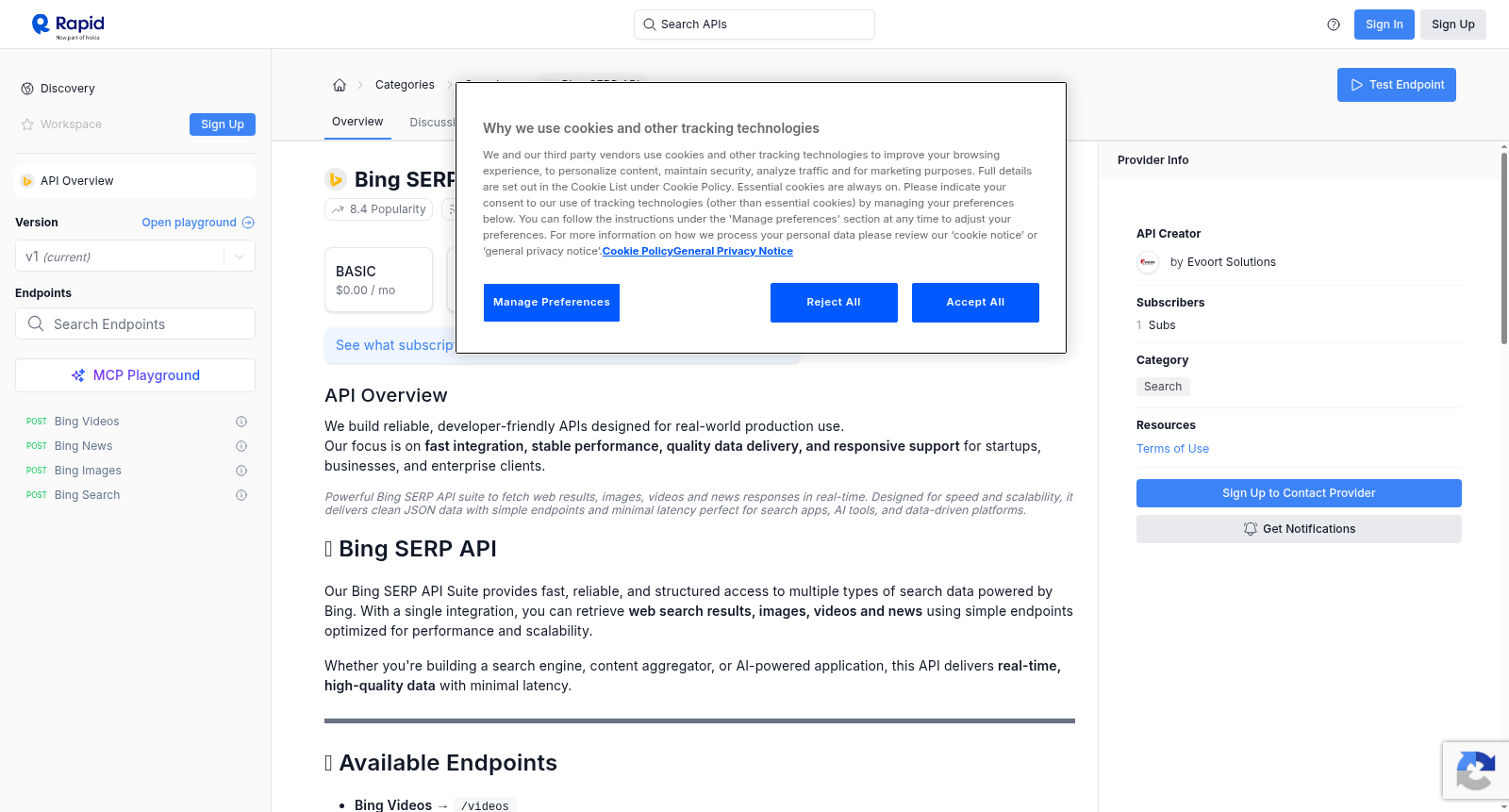Screen dimensions: 1509x812
Task: Open the General Privacy Notice link
Action: [x=733, y=251]
